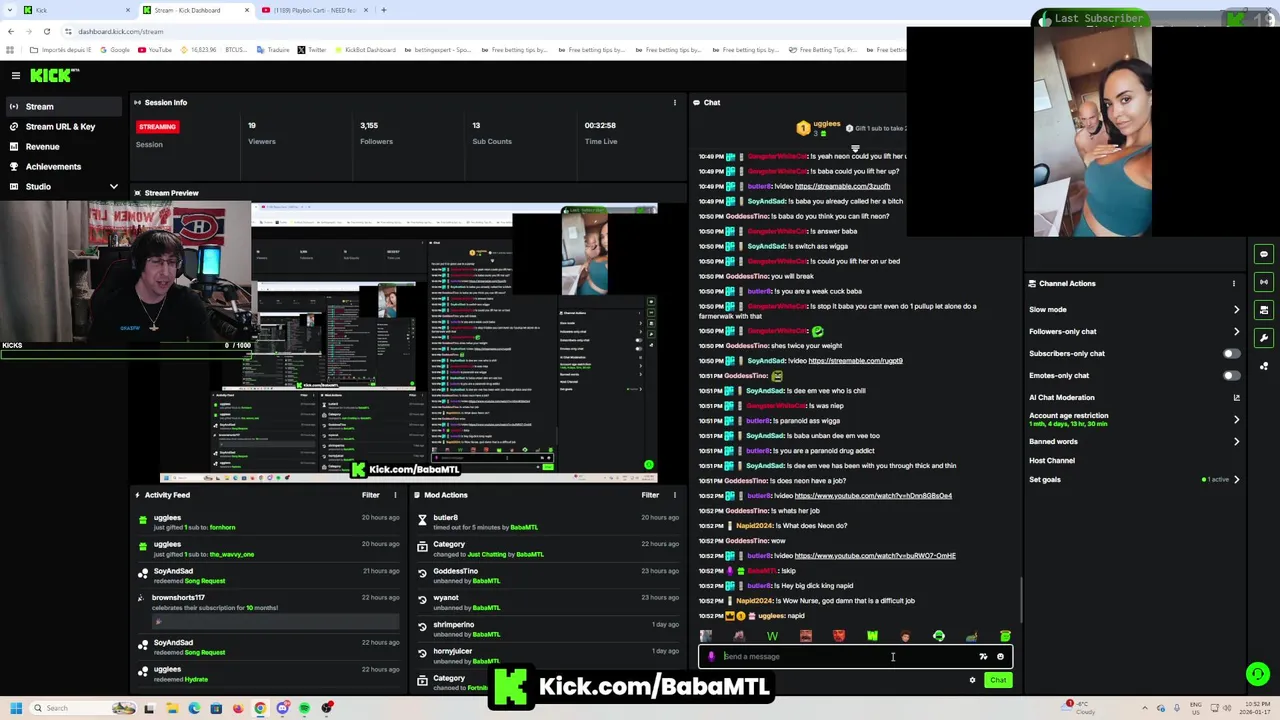
Task: Open the wrench tools icon in right rail
Action: pos(1264,338)
